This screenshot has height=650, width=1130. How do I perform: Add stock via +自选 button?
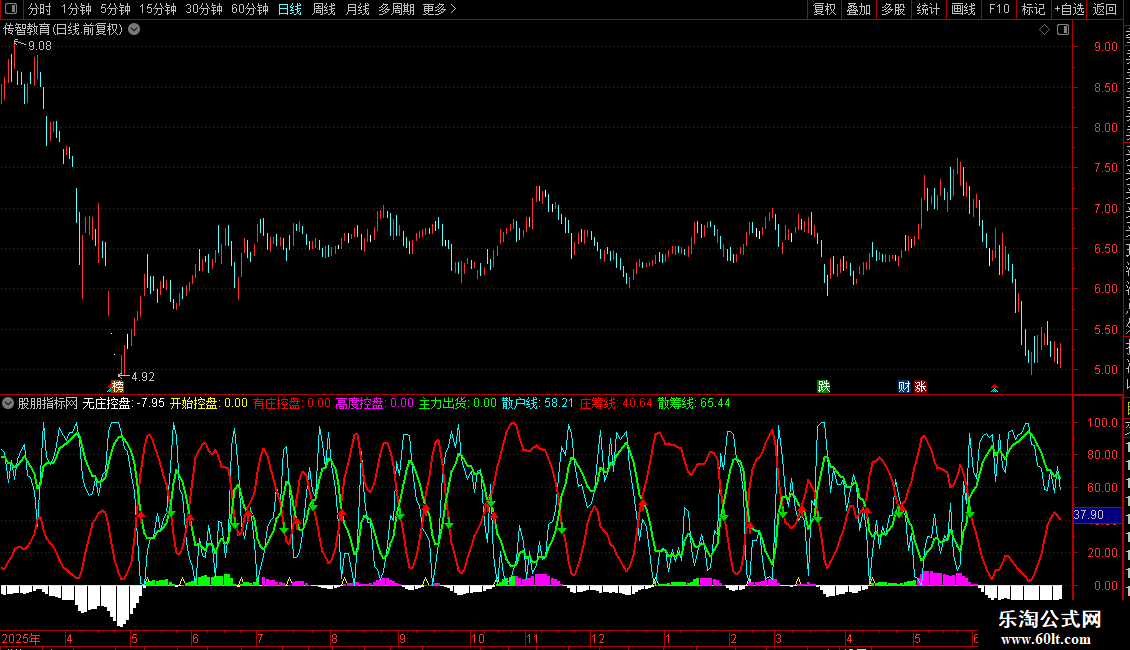(x=1069, y=9)
